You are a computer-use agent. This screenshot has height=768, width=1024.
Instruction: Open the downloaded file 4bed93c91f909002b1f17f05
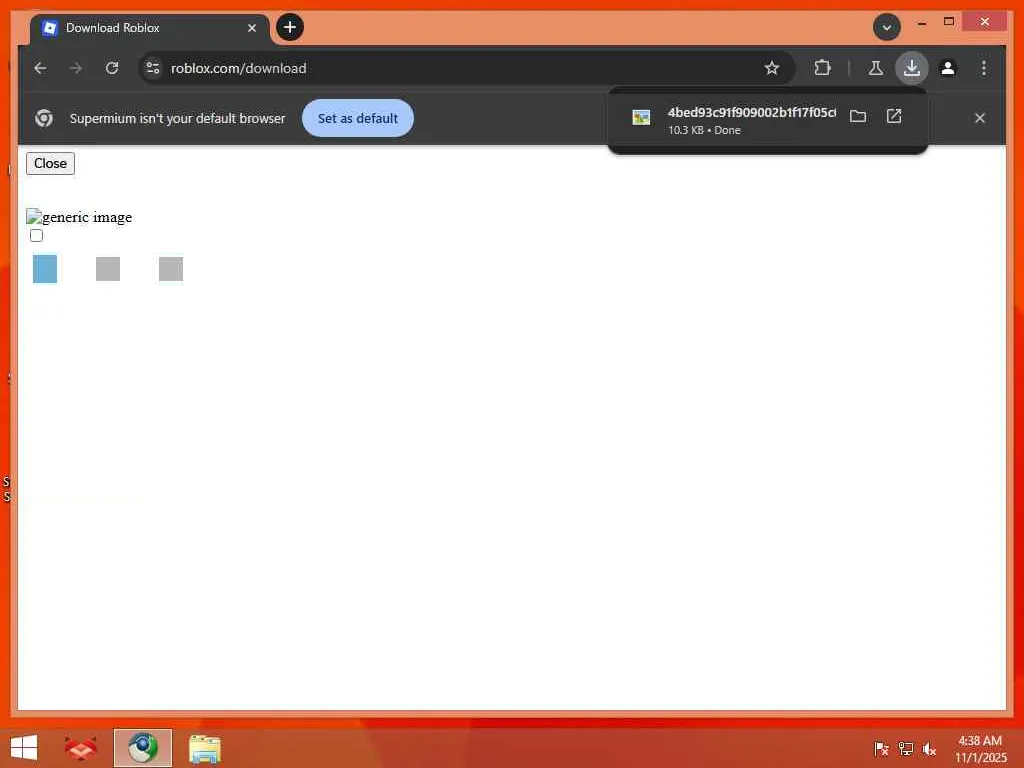751,112
